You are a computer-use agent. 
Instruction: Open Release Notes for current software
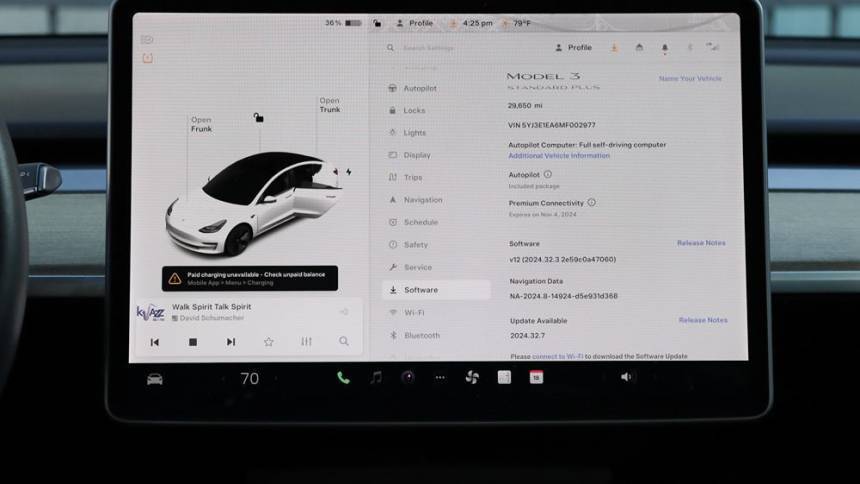[701, 243]
